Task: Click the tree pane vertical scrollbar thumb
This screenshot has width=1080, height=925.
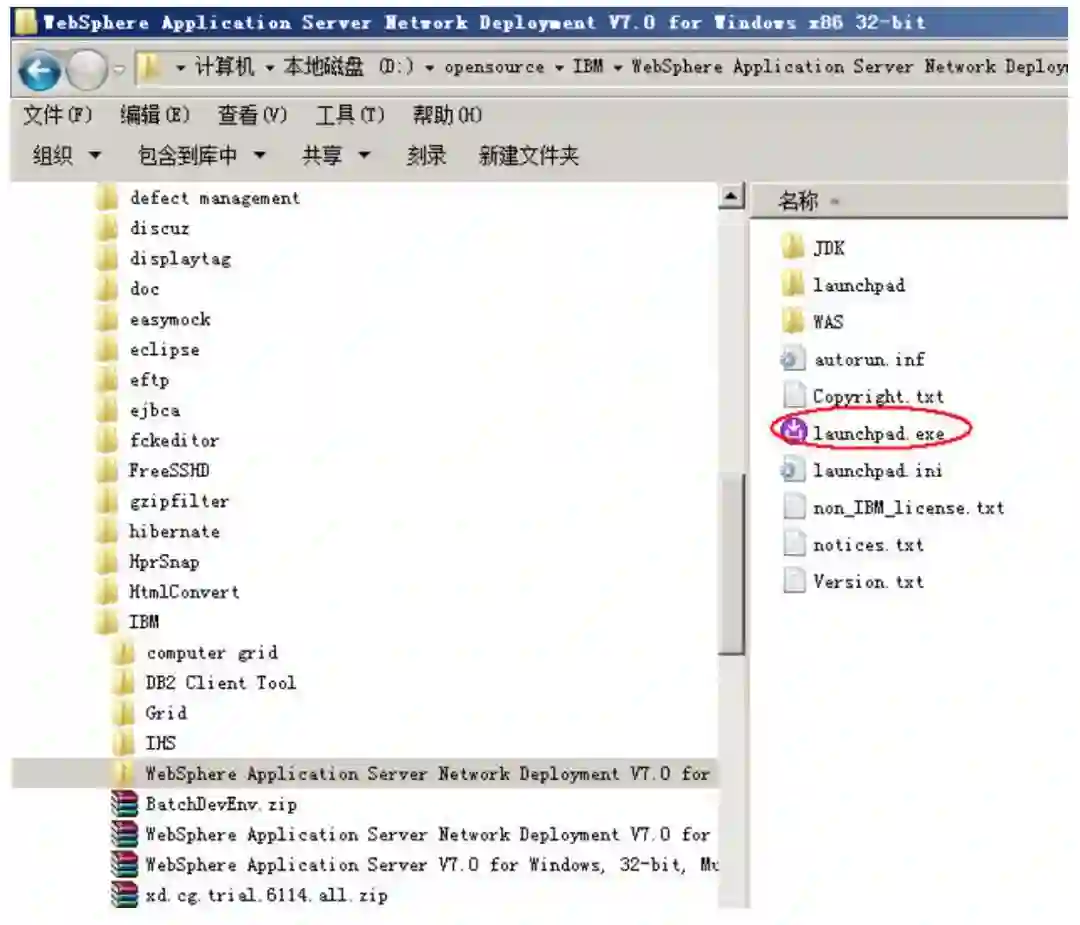Action: [x=731, y=563]
